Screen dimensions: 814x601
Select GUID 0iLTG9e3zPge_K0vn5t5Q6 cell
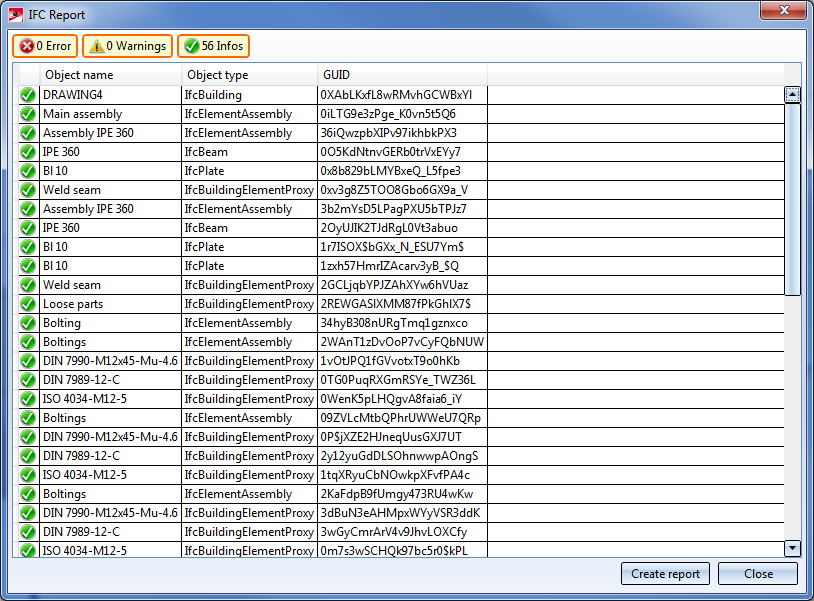tap(402, 114)
